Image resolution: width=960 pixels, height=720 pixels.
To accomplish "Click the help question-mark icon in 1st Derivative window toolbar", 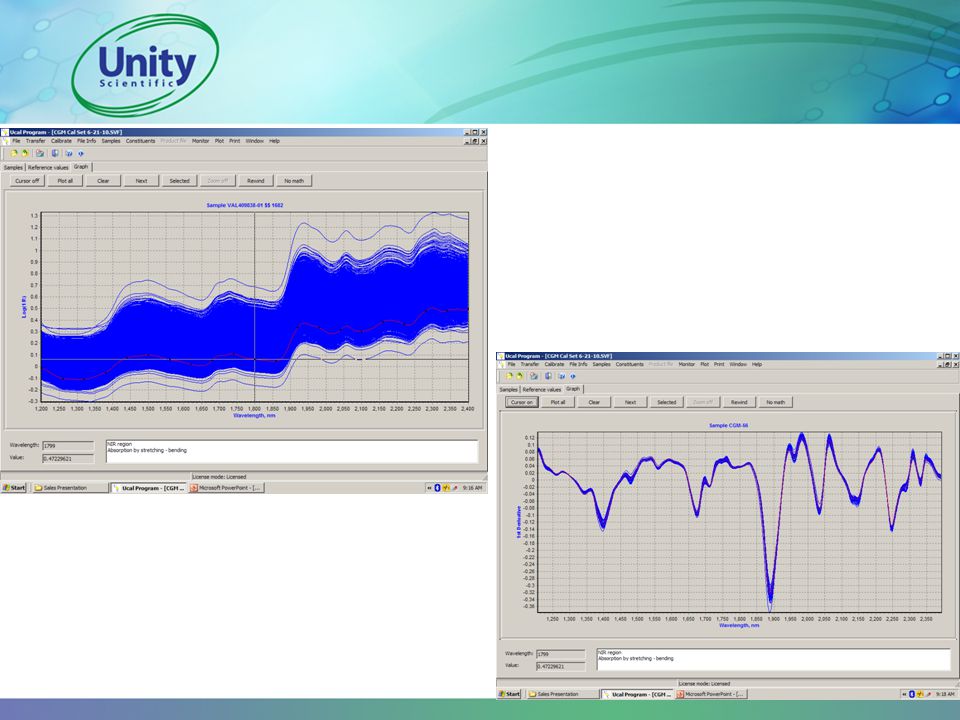I will tap(562, 376).
